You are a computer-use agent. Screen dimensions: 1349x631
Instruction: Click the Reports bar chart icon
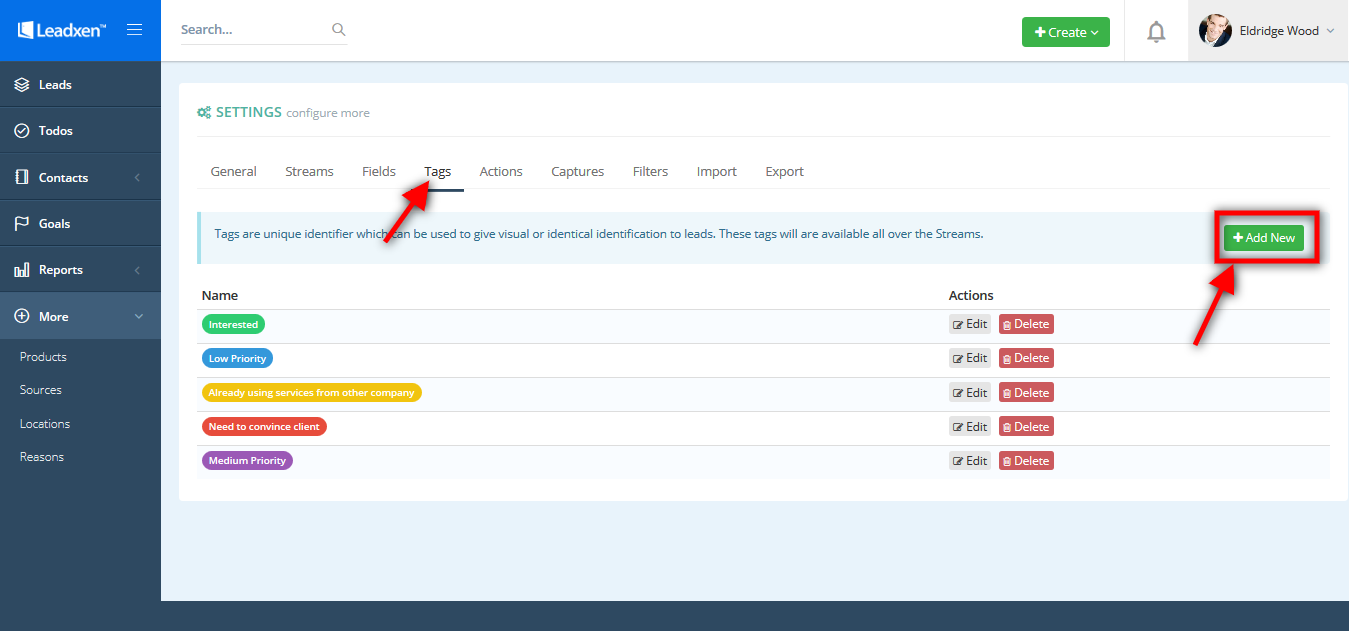(22, 270)
